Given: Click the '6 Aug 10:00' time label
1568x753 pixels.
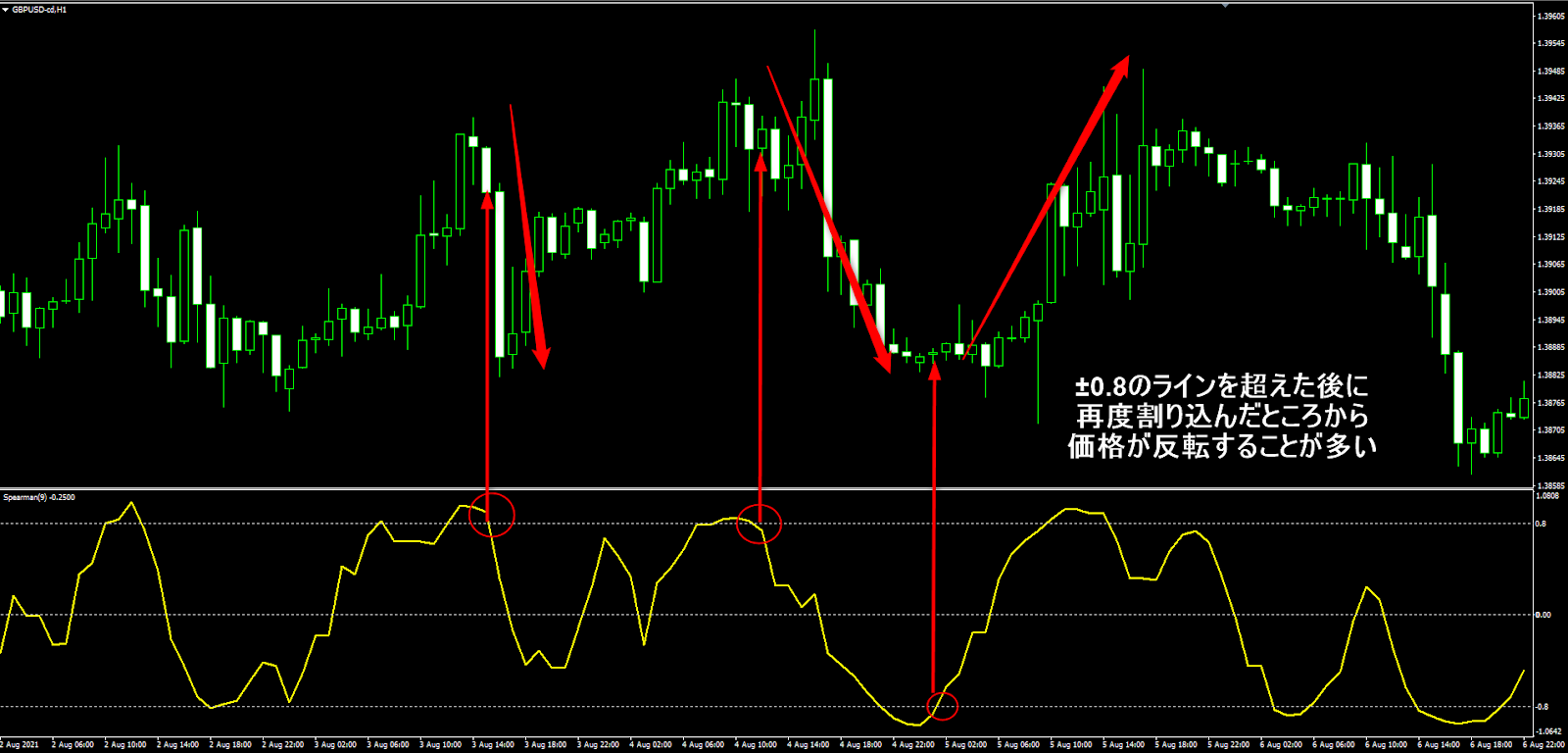Looking at the screenshot, I should click(x=1388, y=745).
